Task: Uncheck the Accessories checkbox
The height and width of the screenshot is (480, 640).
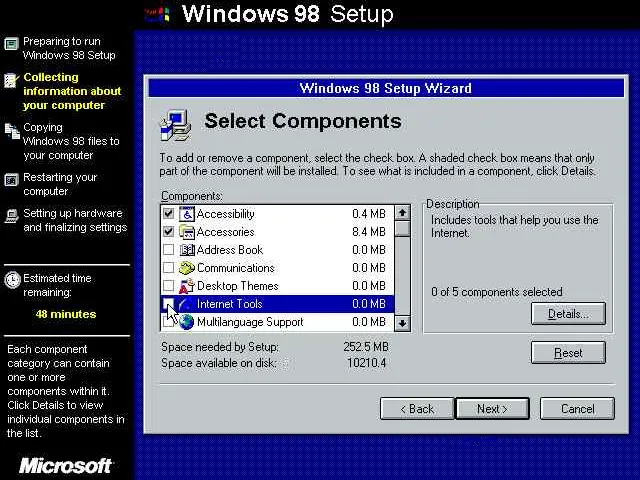Action: 169,231
